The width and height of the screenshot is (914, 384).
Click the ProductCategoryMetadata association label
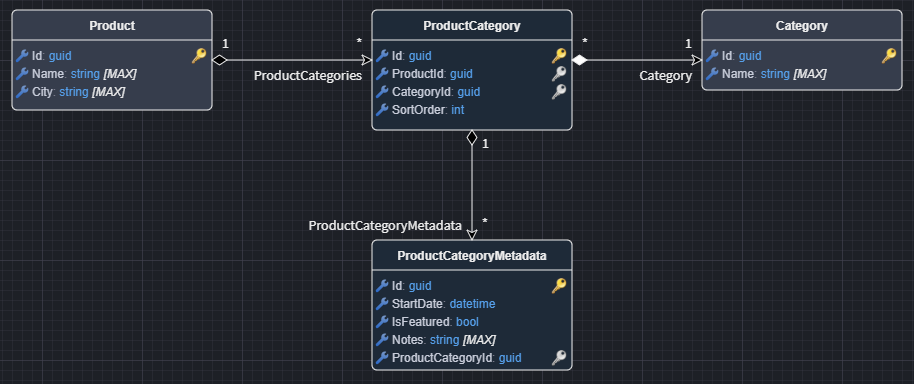(x=385, y=226)
